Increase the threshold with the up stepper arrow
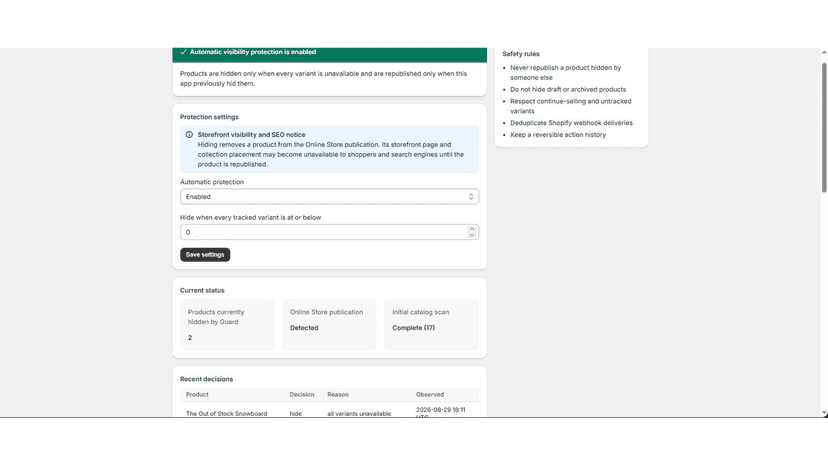The width and height of the screenshot is (828, 466). point(472,229)
